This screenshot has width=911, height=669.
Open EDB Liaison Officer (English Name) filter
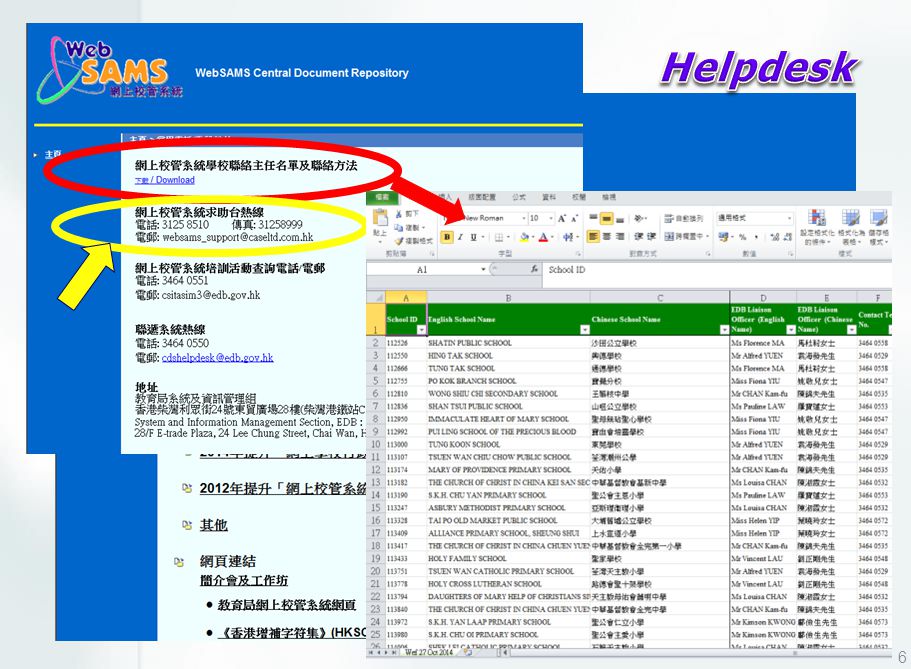[x=790, y=330]
